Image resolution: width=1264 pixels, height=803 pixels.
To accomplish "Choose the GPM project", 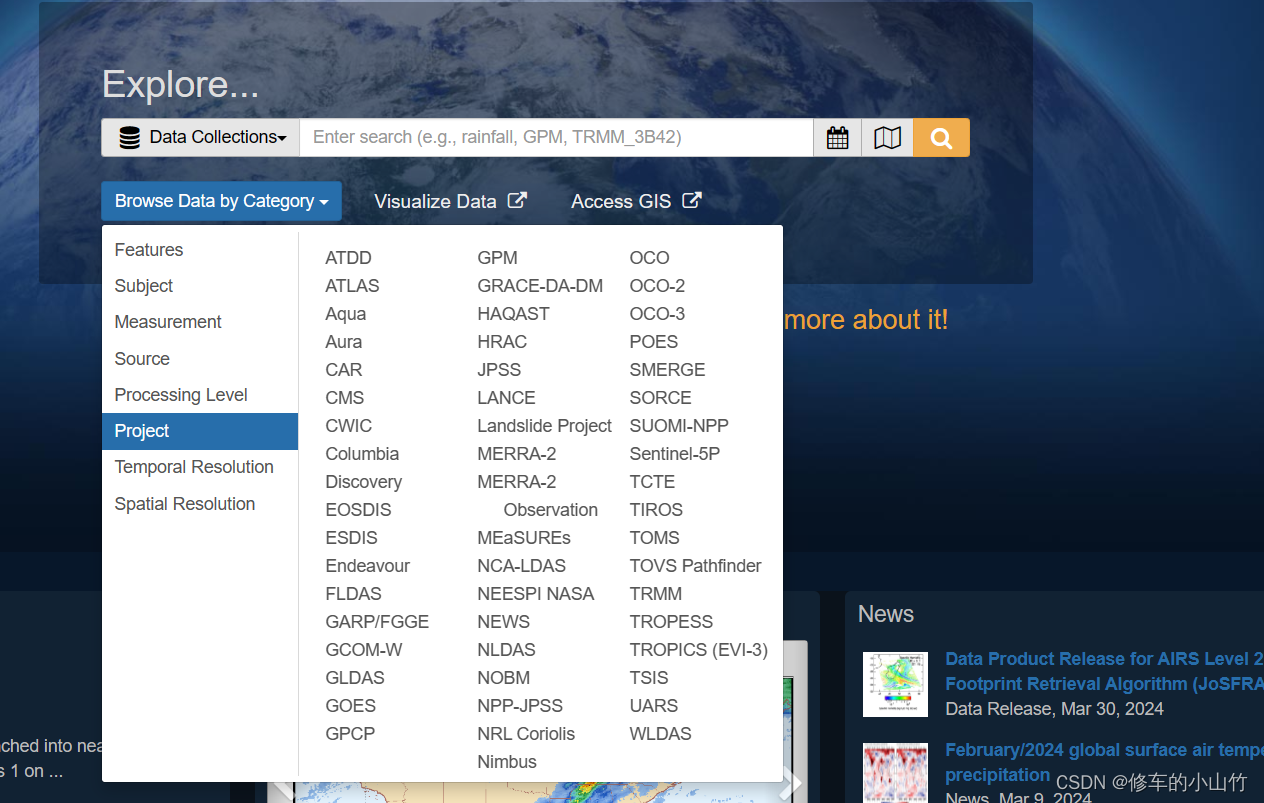I will pos(497,258).
